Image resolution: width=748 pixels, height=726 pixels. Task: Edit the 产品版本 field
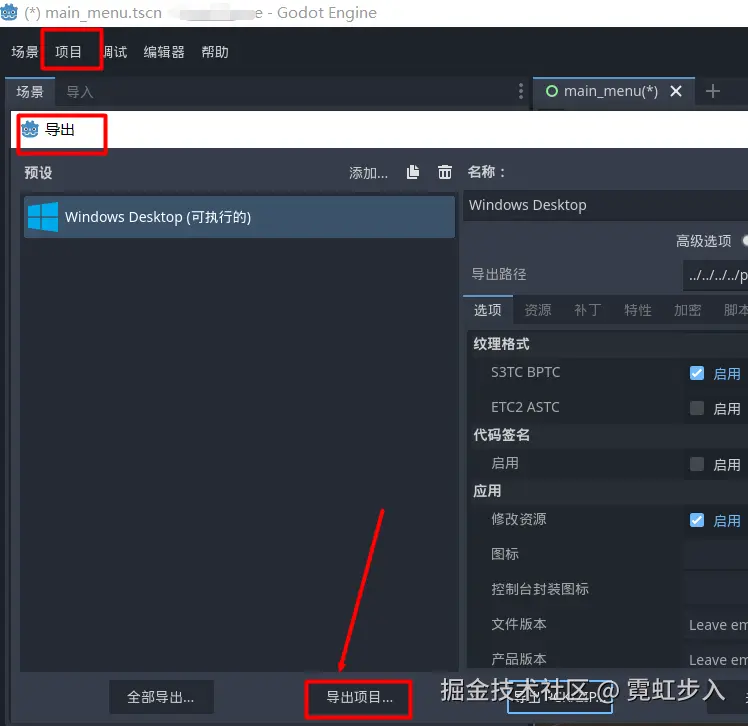click(716, 660)
